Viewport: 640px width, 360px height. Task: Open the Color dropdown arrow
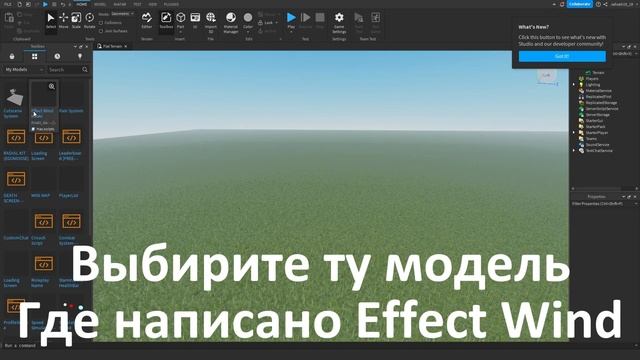(248, 32)
